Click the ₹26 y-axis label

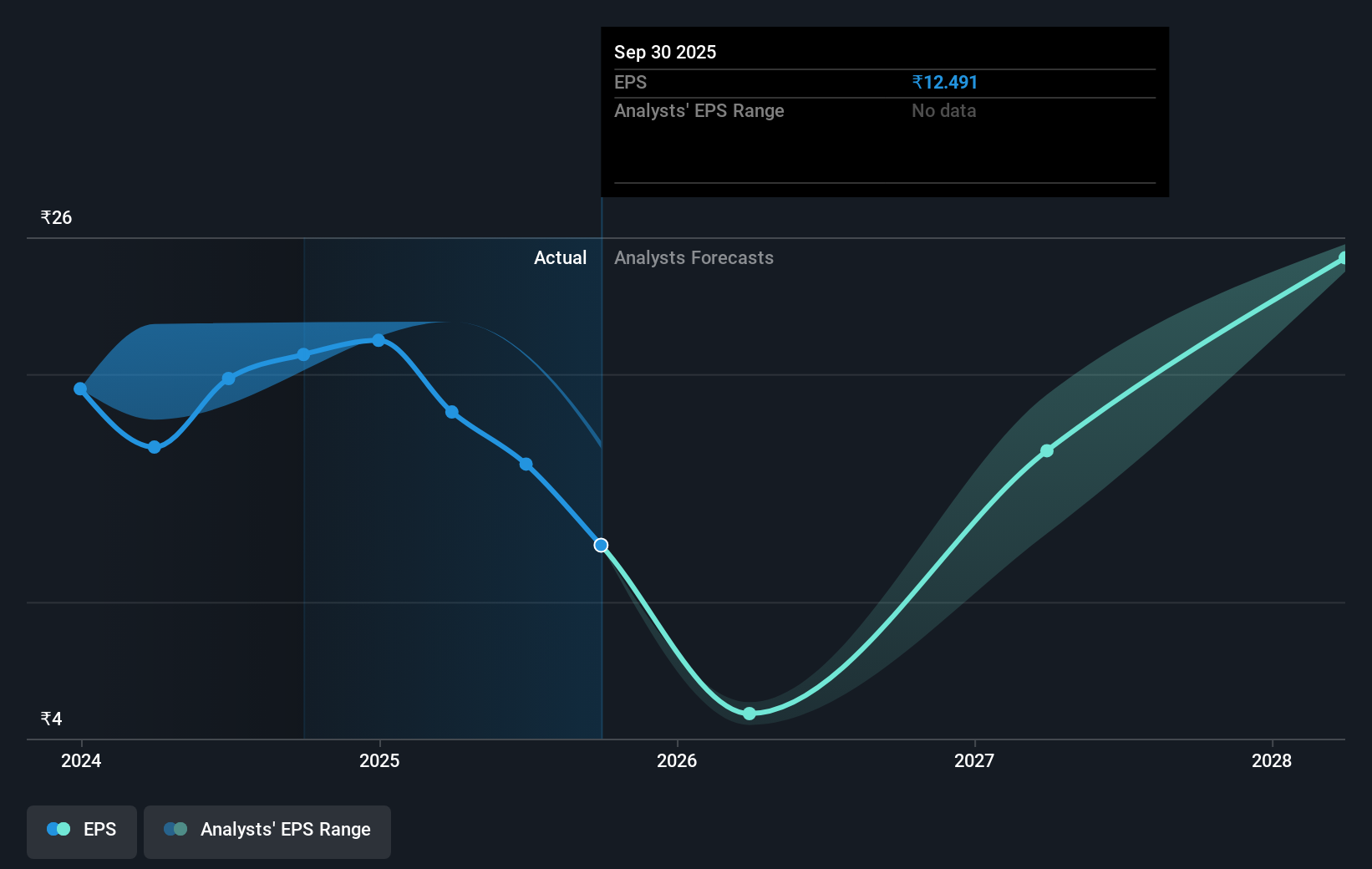coord(56,218)
